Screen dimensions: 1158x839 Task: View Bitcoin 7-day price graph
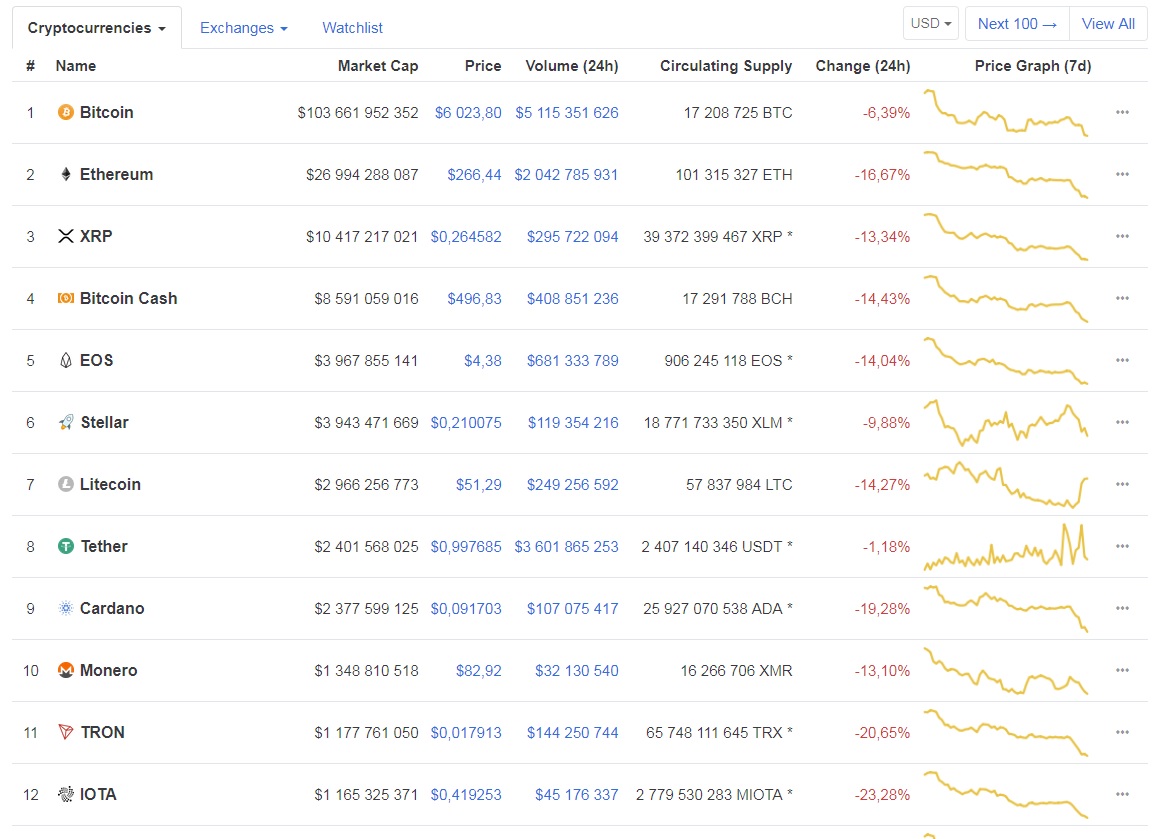(1006, 112)
